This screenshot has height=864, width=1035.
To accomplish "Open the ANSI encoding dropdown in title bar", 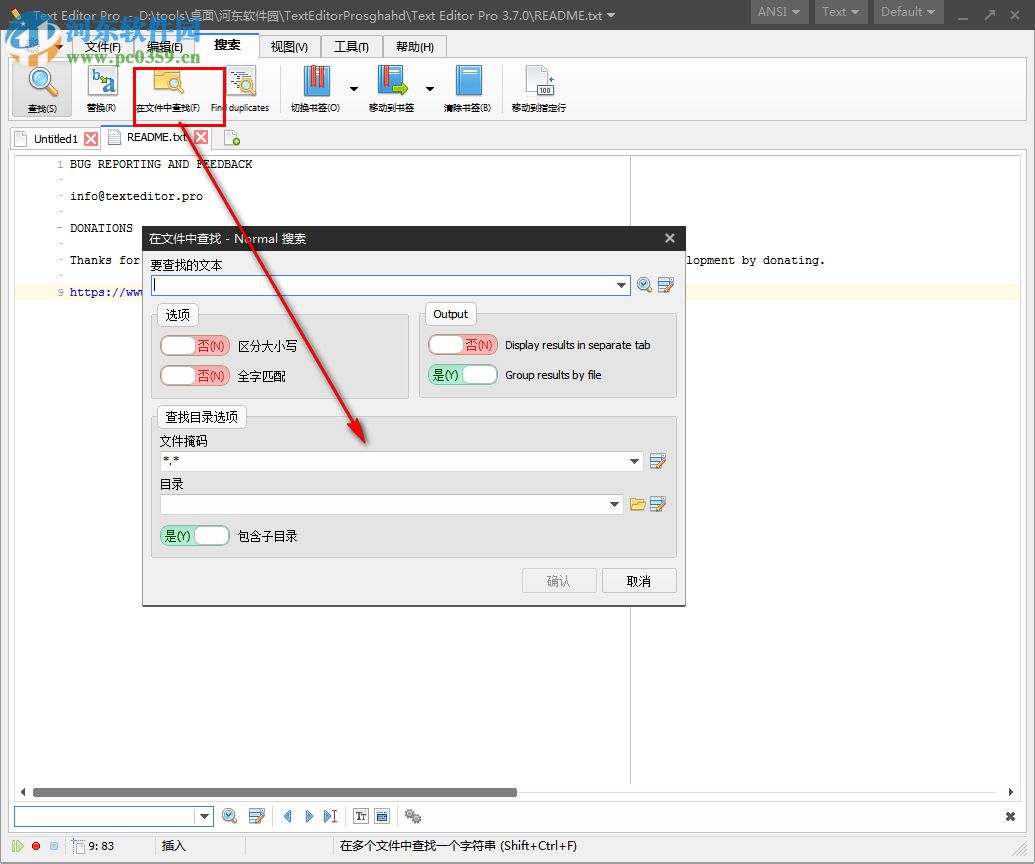I will point(779,12).
